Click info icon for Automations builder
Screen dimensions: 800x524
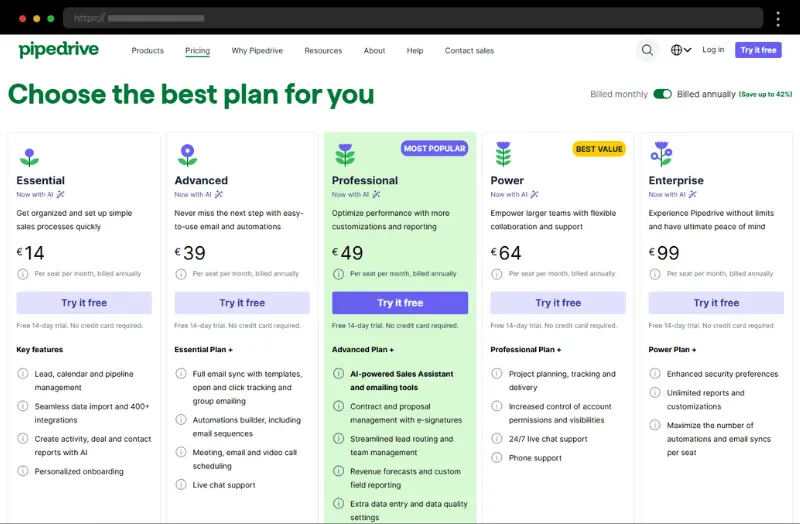[181, 419]
